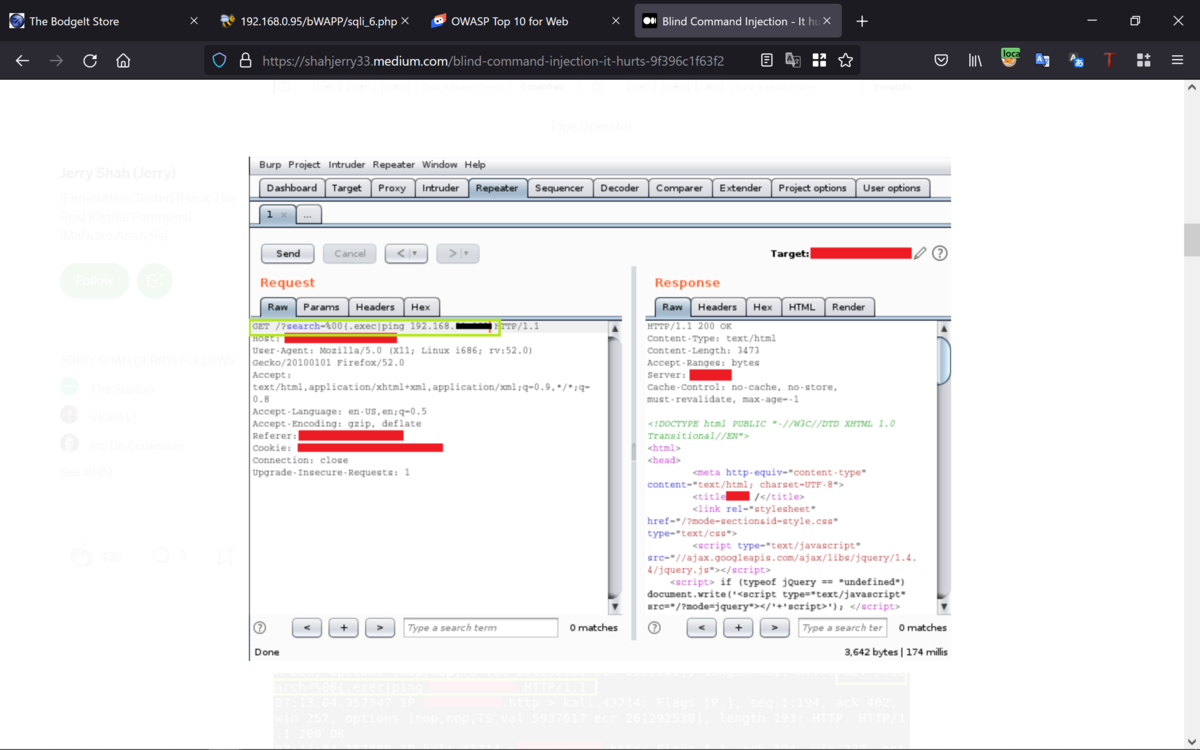Image resolution: width=1200 pixels, height=750 pixels.
Task: Open the User options tab
Action: coord(892,188)
